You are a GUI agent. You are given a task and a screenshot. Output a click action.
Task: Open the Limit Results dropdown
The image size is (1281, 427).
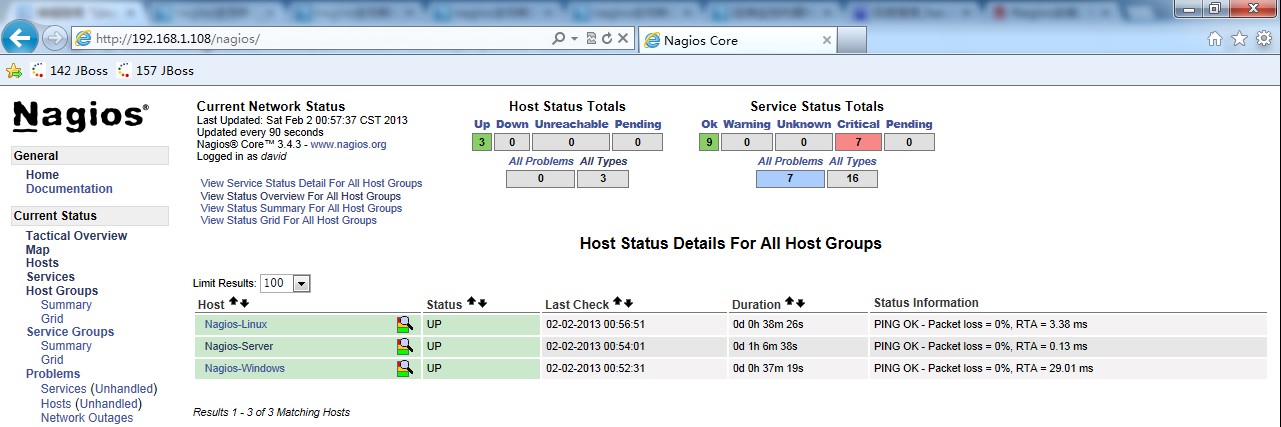click(301, 284)
